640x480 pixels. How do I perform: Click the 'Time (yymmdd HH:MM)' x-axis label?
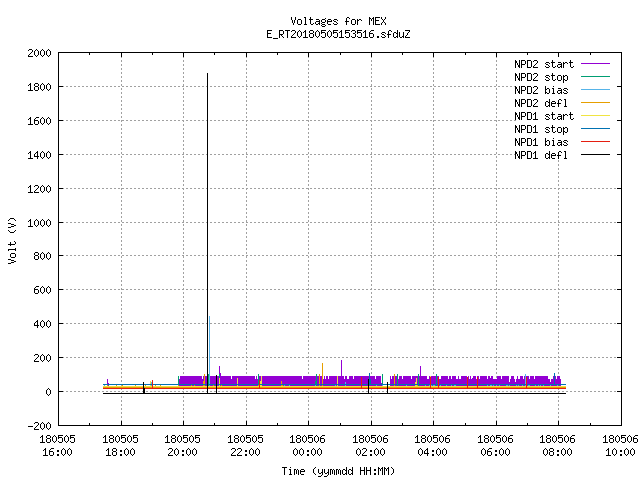pyautogui.click(x=338, y=471)
